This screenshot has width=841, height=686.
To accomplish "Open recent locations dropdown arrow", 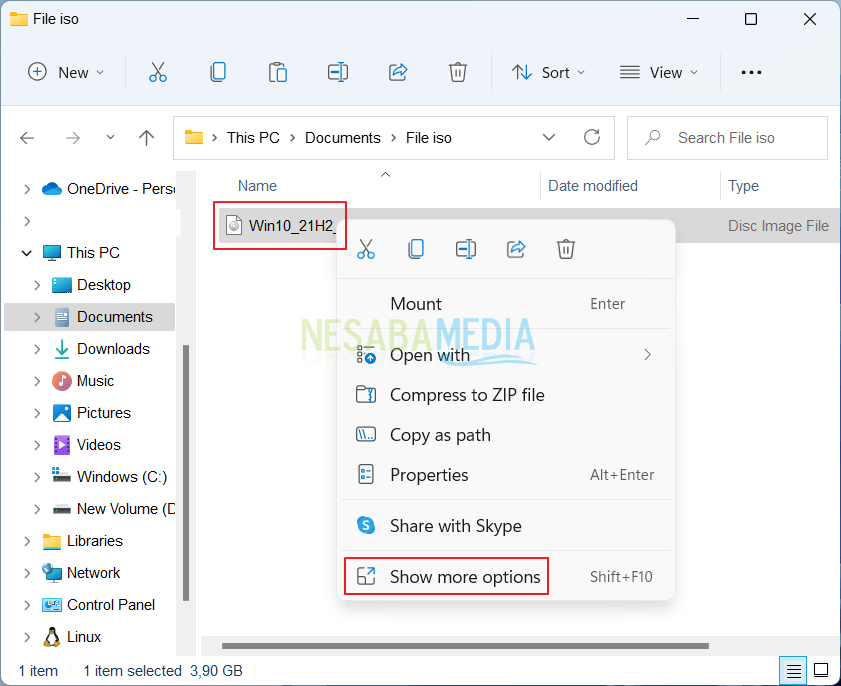I will (110, 137).
